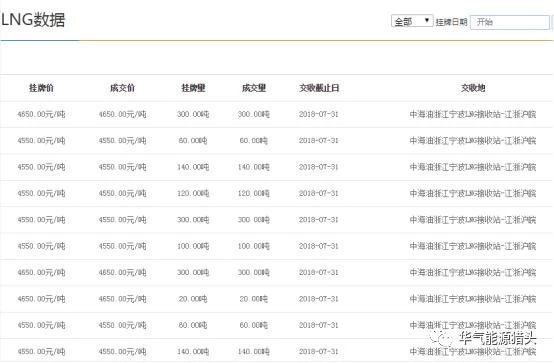This screenshot has height=363, width=554.
Task: Click 成交价 in the 100.00吨 row
Action: 122,246
